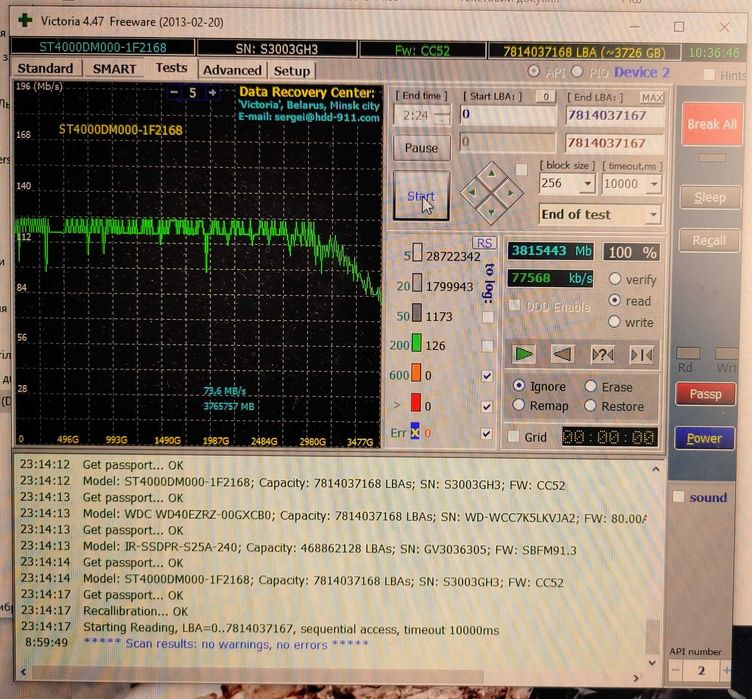Click the reverse scan arrow button
Screen dimensions: 752x699
coord(562,355)
